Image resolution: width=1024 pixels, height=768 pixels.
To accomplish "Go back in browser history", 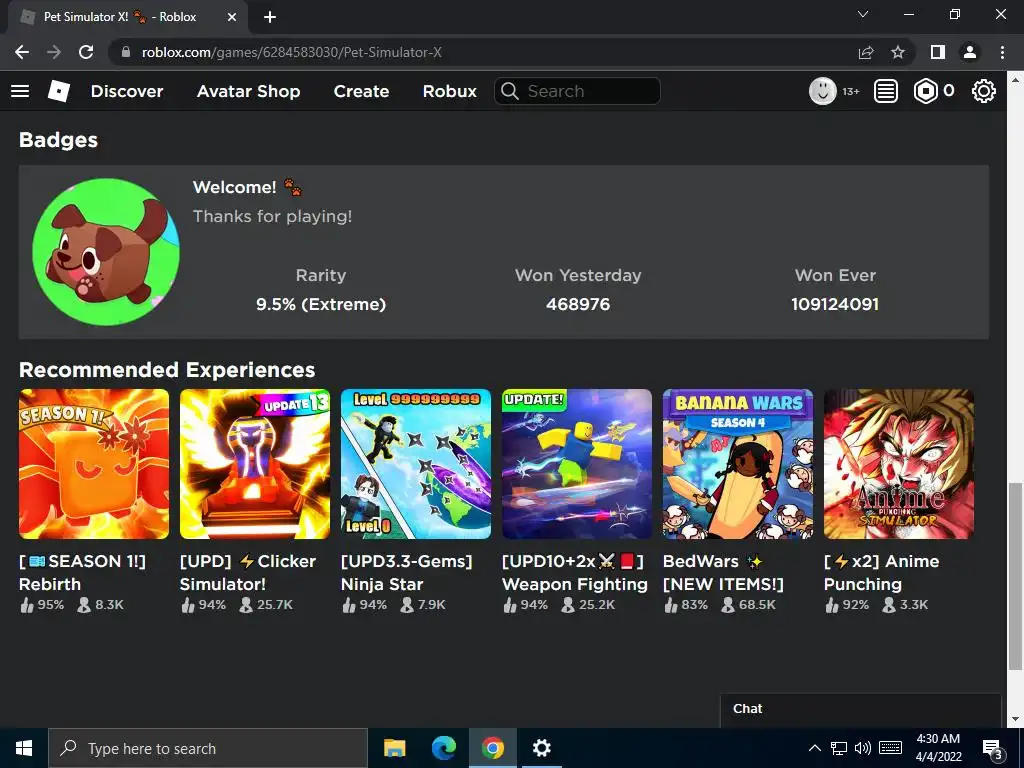I will [x=22, y=52].
